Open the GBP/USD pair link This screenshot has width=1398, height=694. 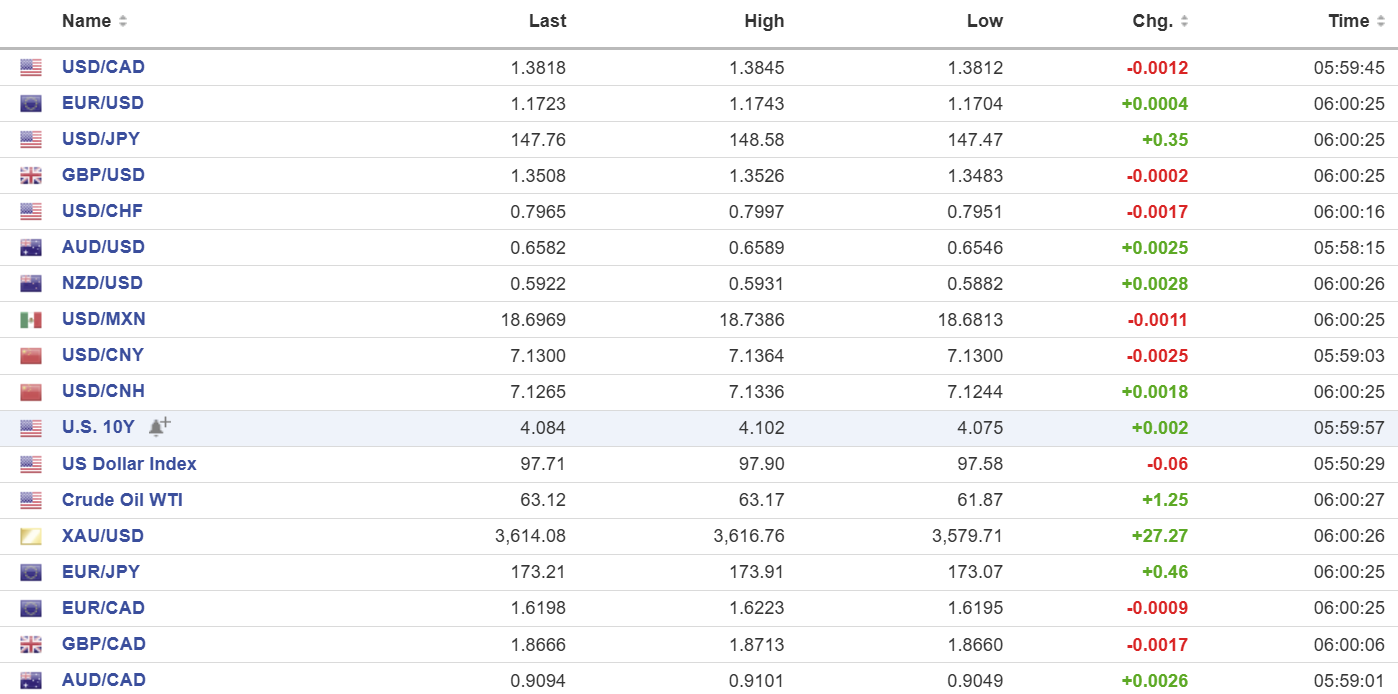click(103, 175)
